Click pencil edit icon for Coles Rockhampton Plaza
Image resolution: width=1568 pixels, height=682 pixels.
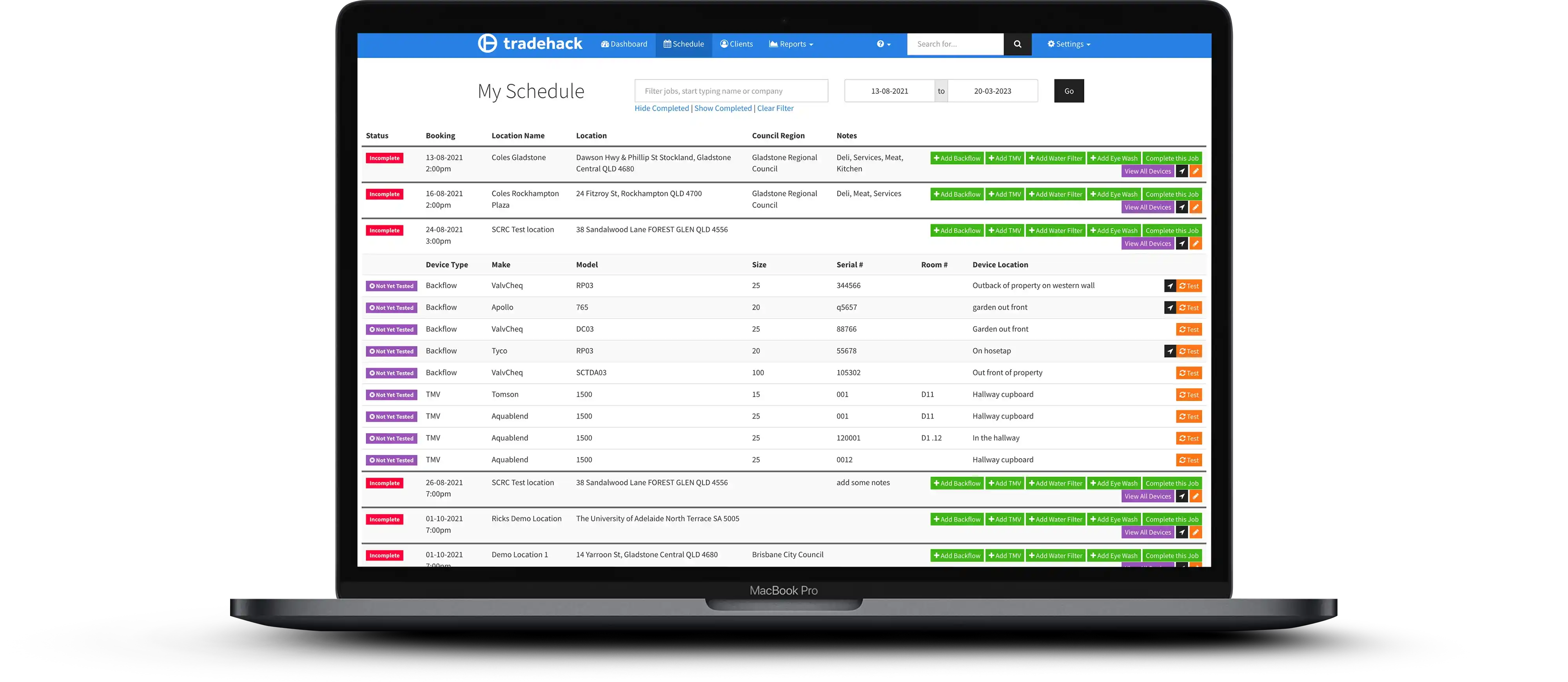click(1196, 207)
